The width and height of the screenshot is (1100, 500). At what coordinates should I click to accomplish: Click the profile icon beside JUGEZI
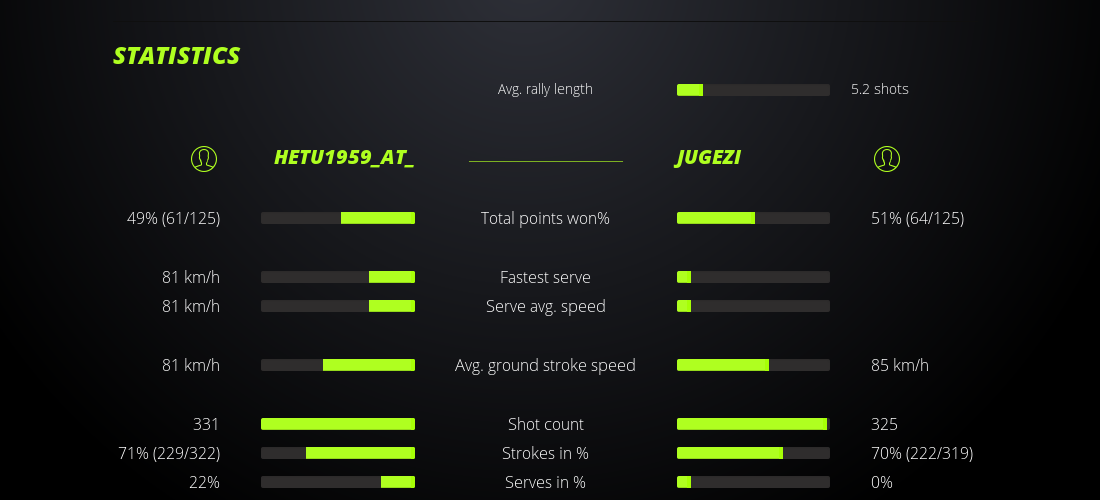887,158
